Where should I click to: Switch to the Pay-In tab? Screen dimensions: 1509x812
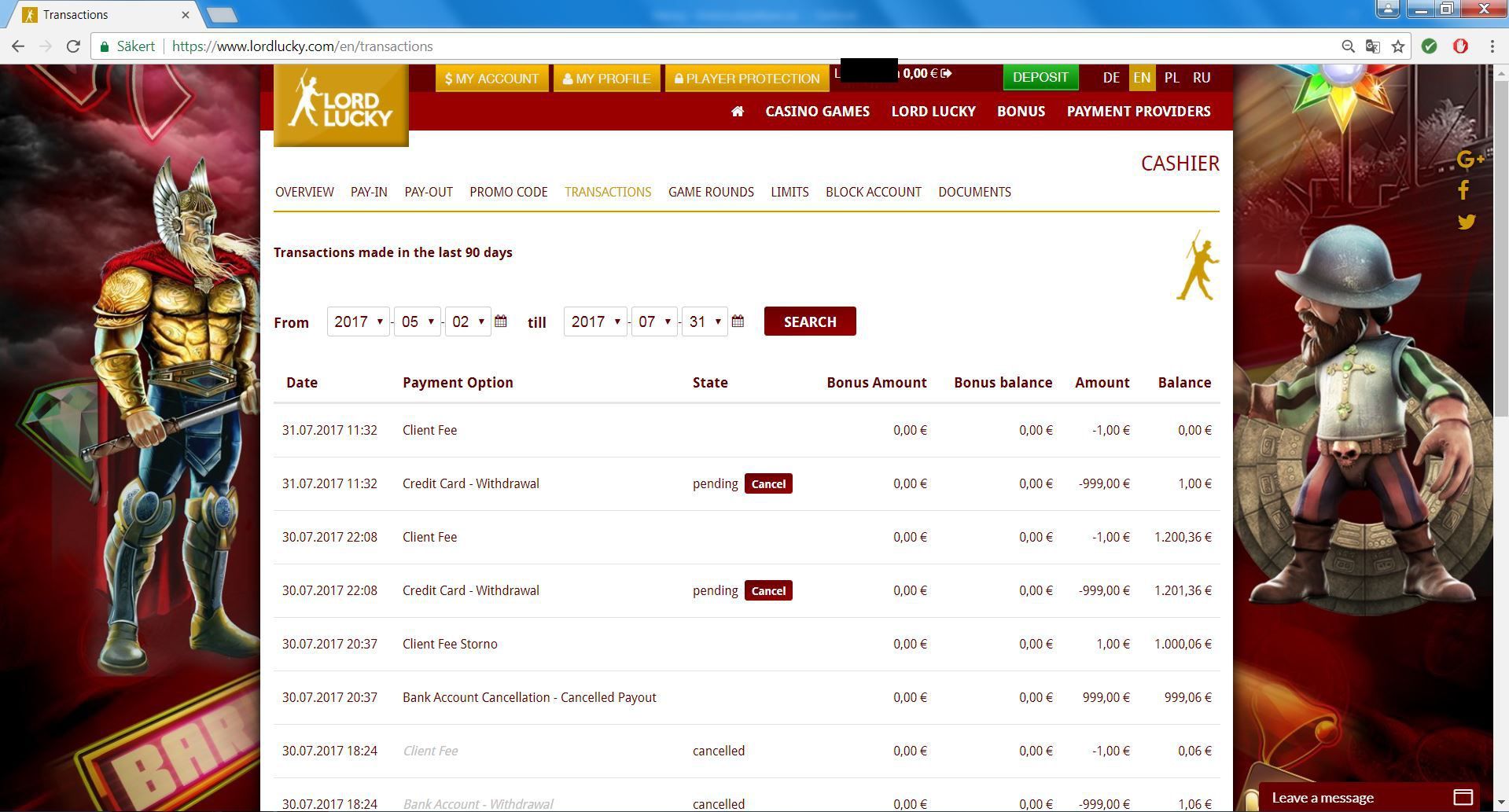[369, 192]
